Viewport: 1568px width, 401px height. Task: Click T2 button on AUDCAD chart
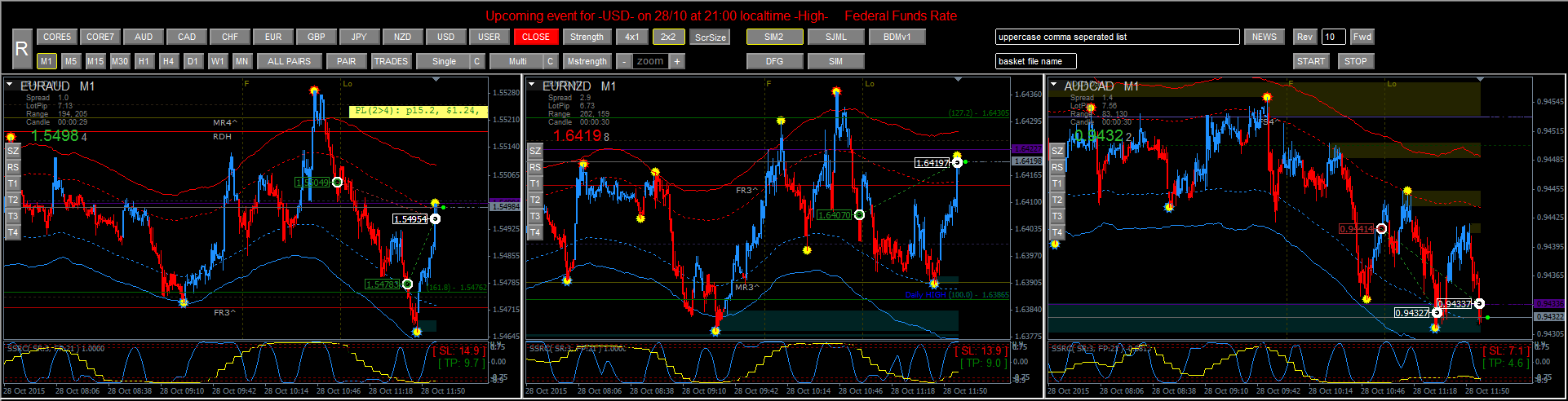[x=1057, y=200]
